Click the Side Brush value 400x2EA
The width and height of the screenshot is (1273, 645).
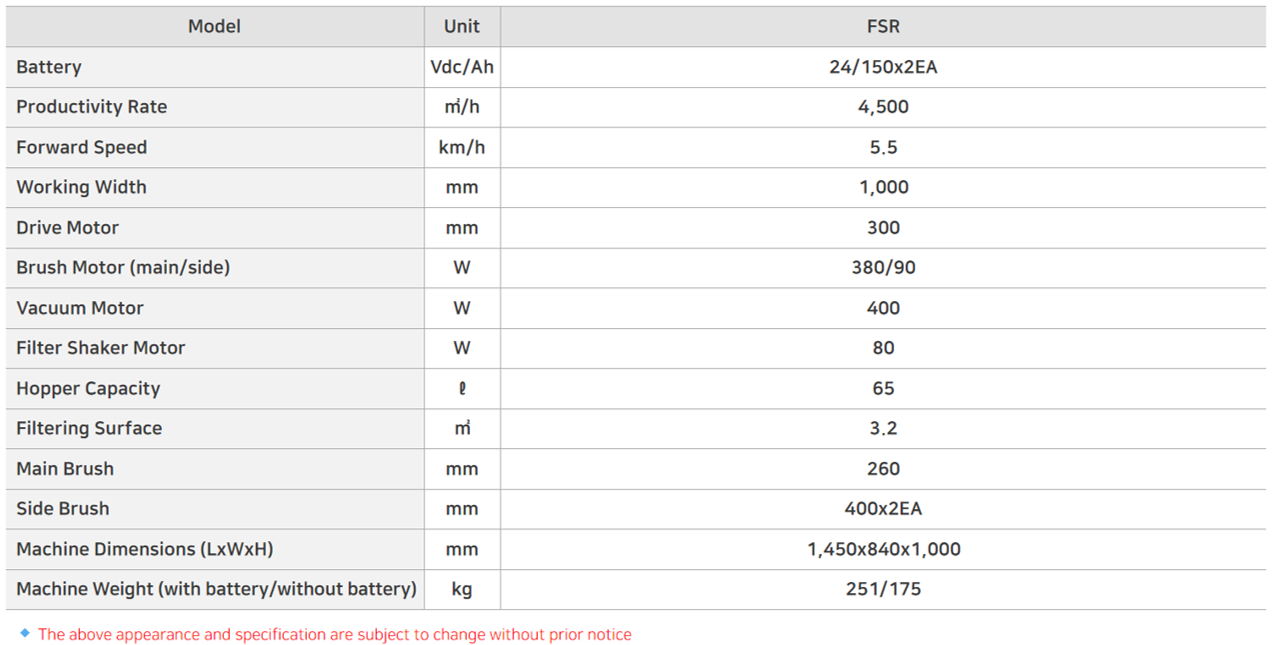pos(883,508)
